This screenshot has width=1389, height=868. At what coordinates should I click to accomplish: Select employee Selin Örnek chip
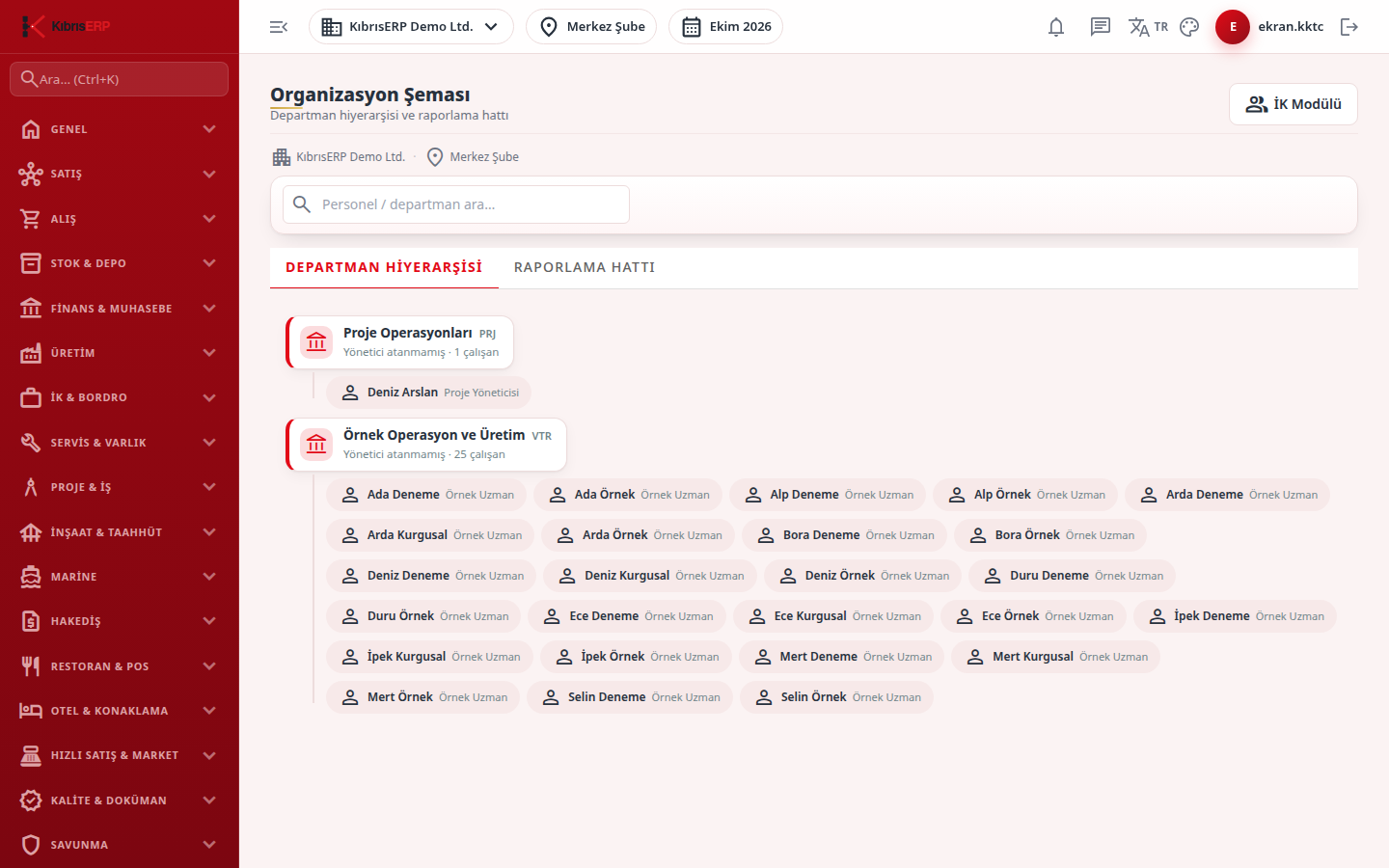click(836, 697)
